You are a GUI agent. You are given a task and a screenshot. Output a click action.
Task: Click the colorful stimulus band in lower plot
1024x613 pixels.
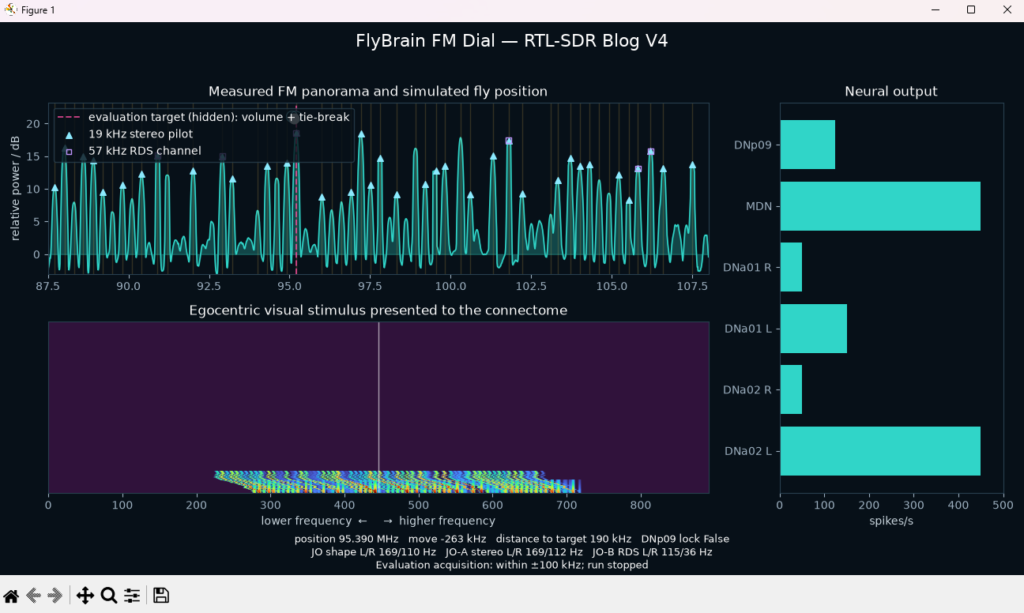pyautogui.click(x=397, y=482)
